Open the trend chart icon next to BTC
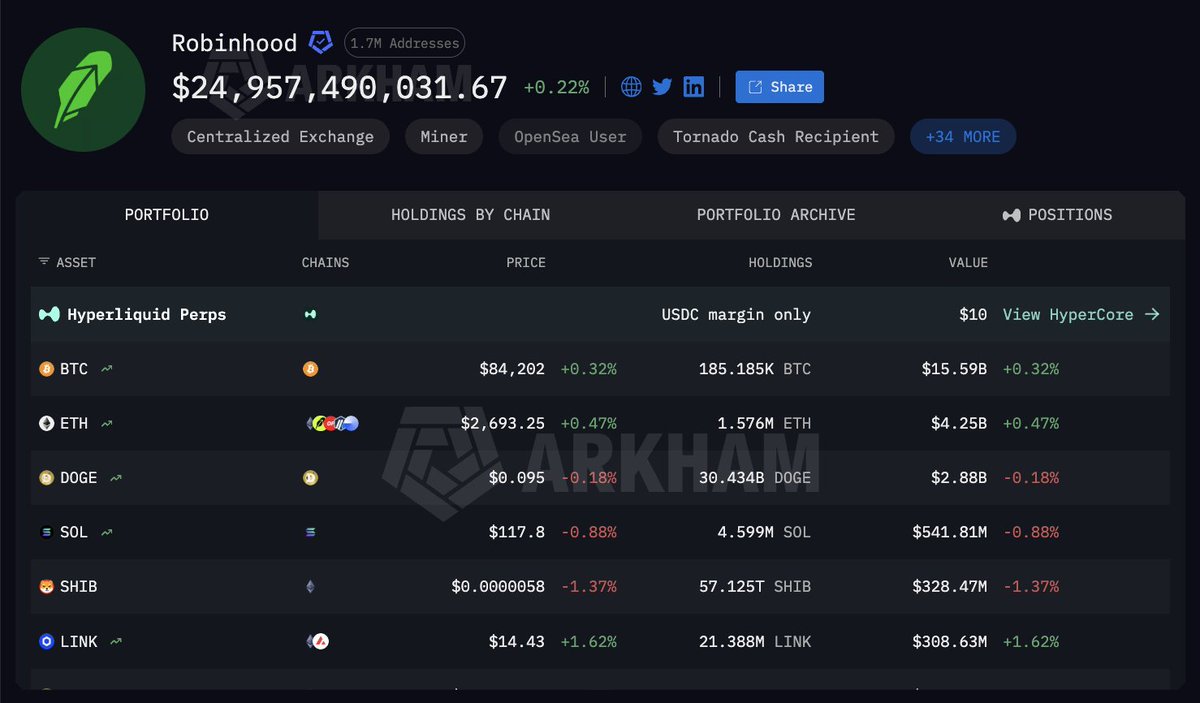Viewport: 1200px width, 703px height. (x=107, y=369)
